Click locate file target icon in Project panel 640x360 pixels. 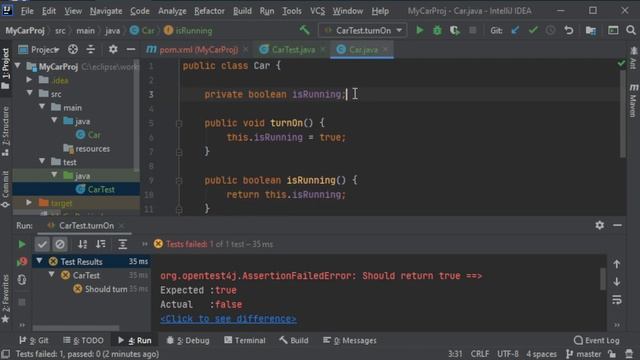(x=73, y=49)
